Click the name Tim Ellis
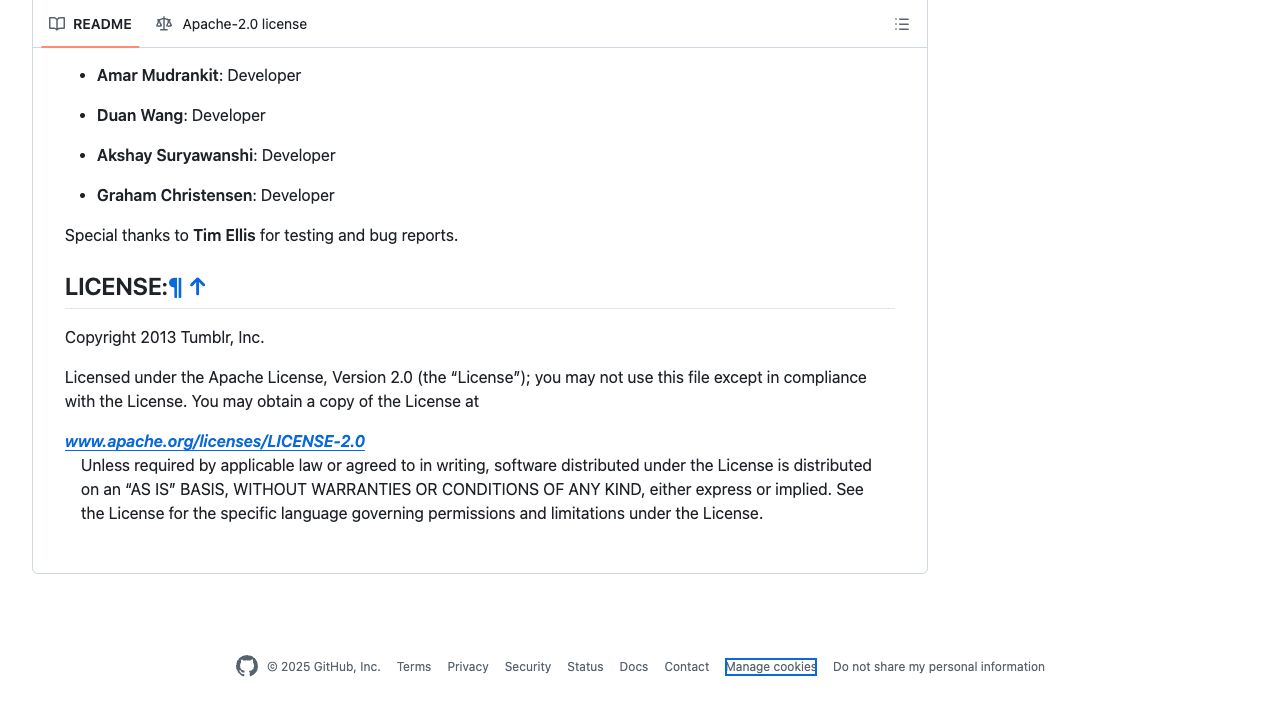1280x720 pixels. [224, 235]
